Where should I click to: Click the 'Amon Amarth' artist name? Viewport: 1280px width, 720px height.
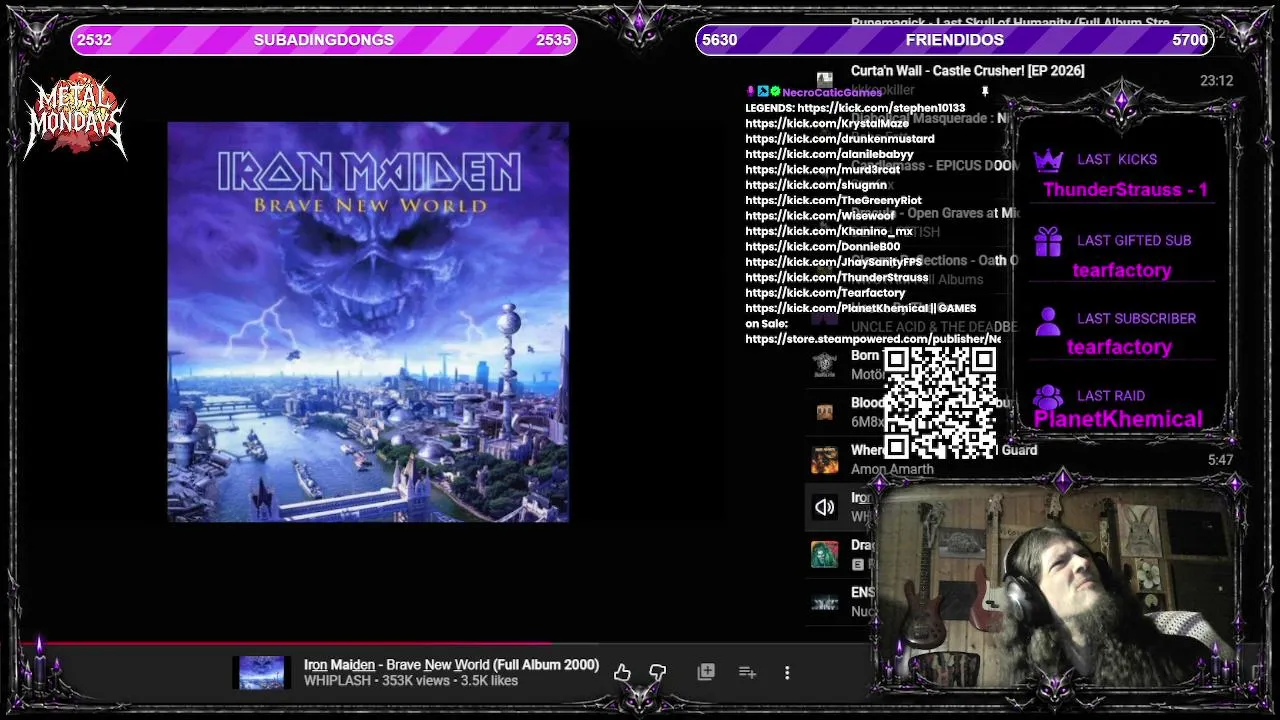tap(892, 469)
